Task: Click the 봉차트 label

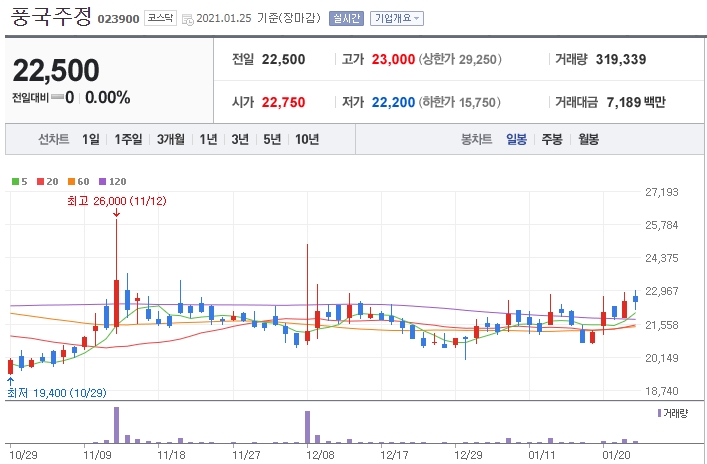Action: pyautogui.click(x=476, y=139)
